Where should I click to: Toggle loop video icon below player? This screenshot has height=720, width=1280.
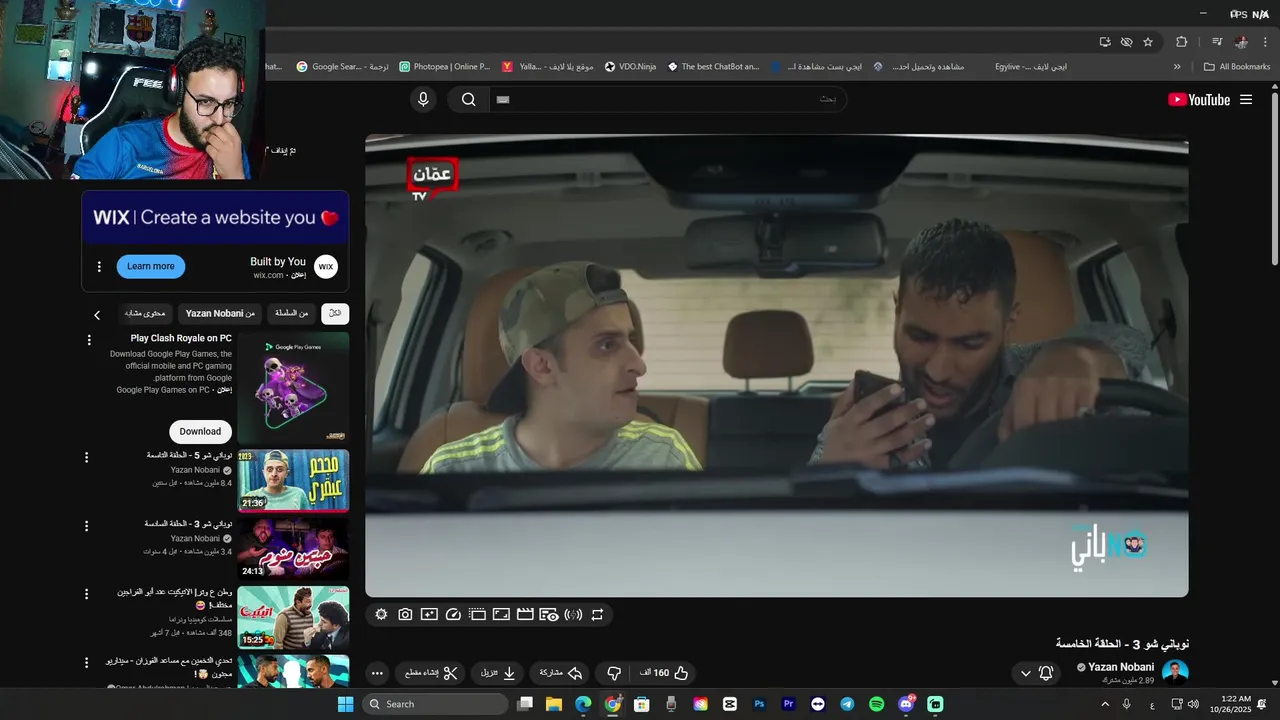pos(597,615)
